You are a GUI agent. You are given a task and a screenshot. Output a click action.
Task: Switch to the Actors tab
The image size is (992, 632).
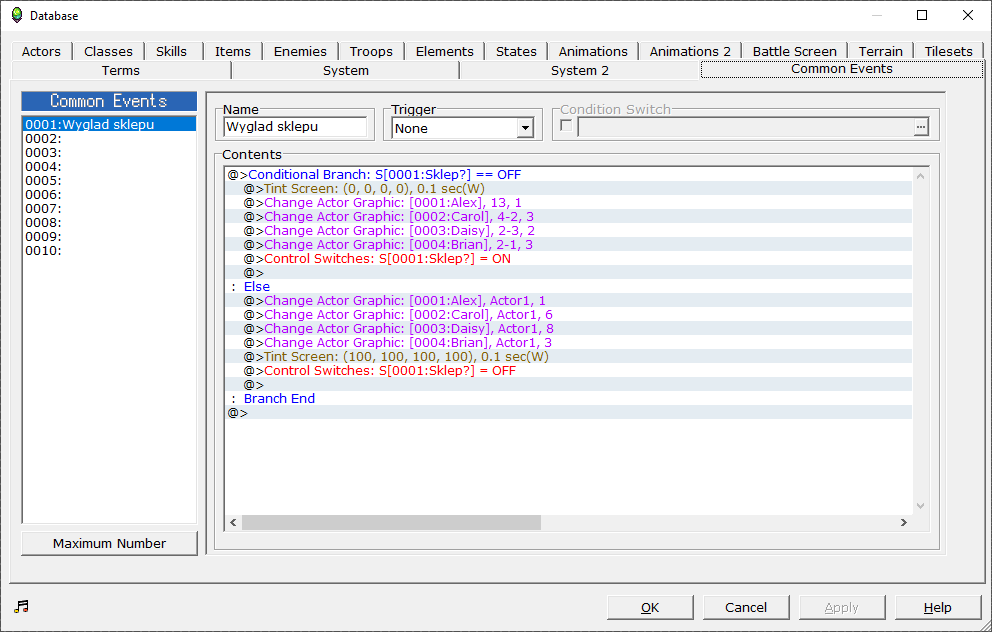pyautogui.click(x=41, y=51)
